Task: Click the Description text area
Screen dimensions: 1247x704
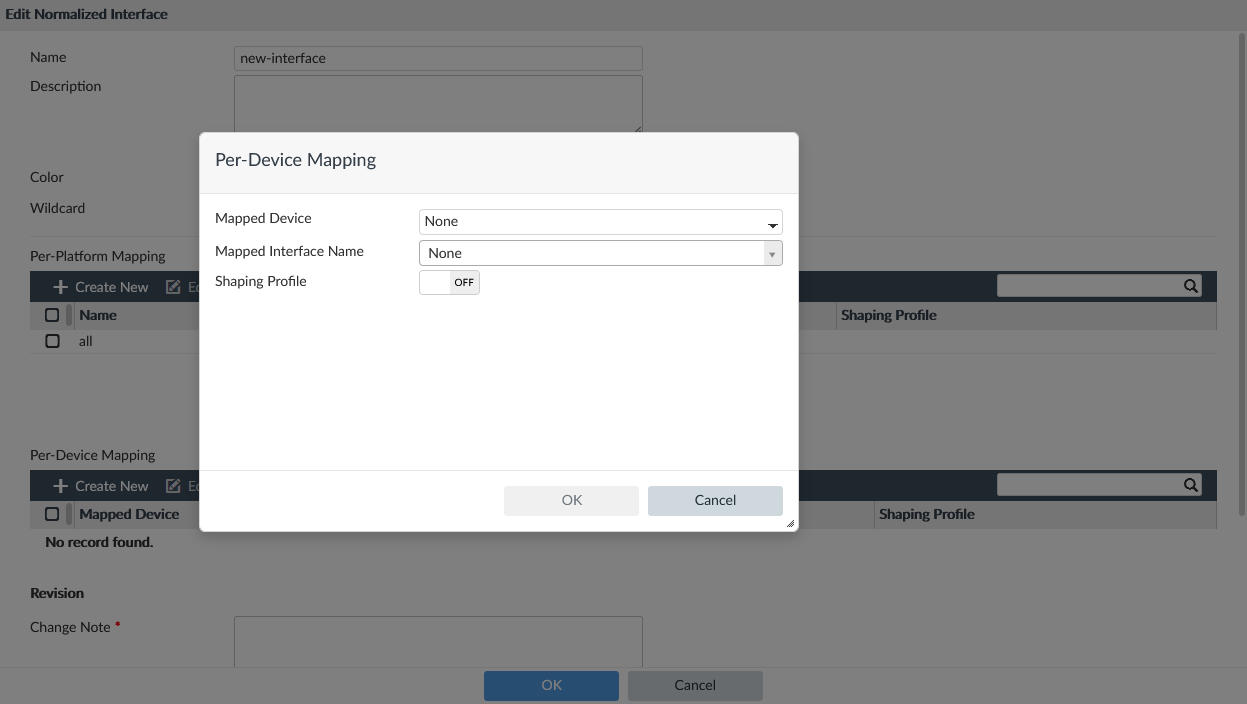Action: coord(438,102)
